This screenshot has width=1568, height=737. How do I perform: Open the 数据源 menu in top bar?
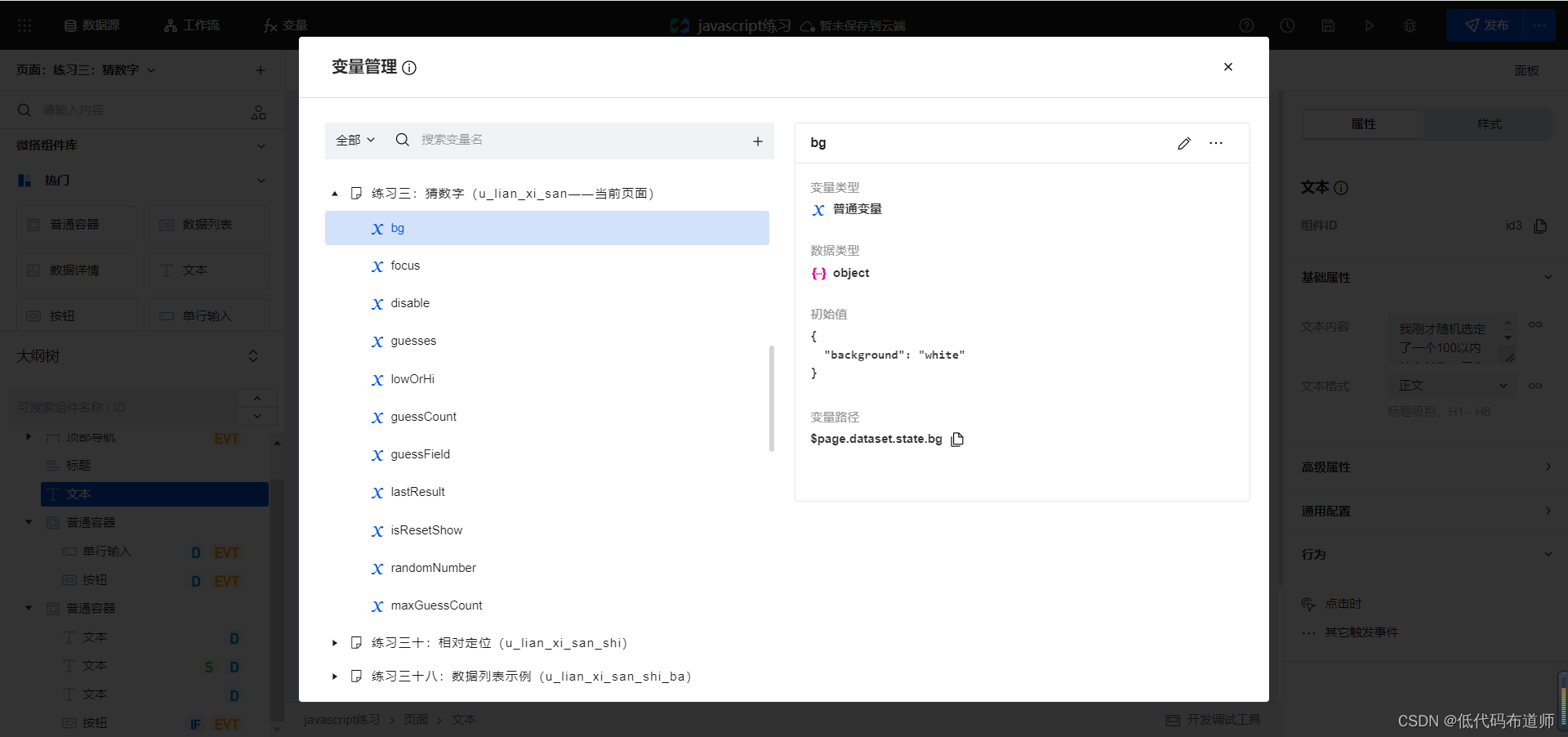(x=92, y=25)
